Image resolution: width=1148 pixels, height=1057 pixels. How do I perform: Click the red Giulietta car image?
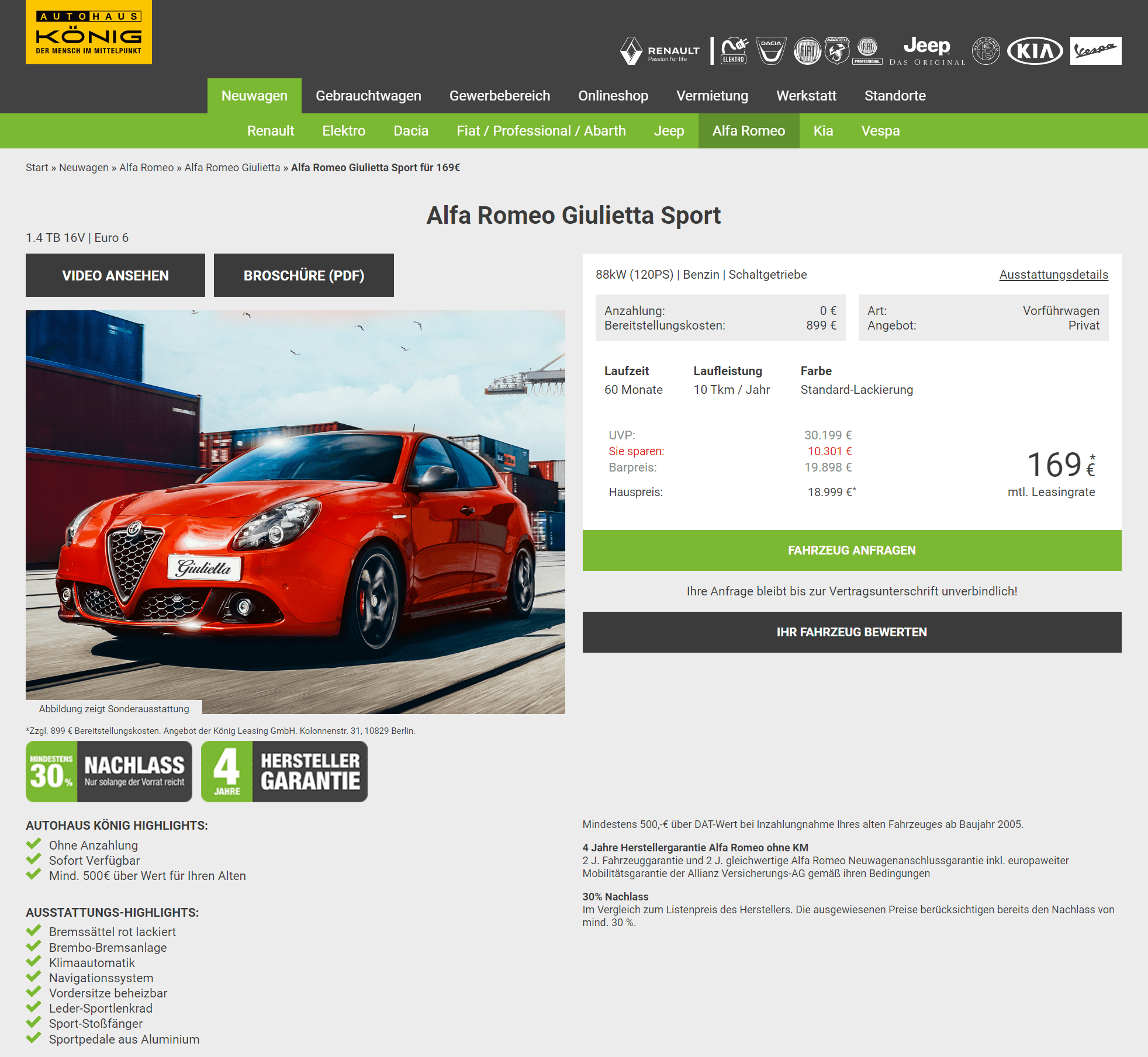[295, 512]
